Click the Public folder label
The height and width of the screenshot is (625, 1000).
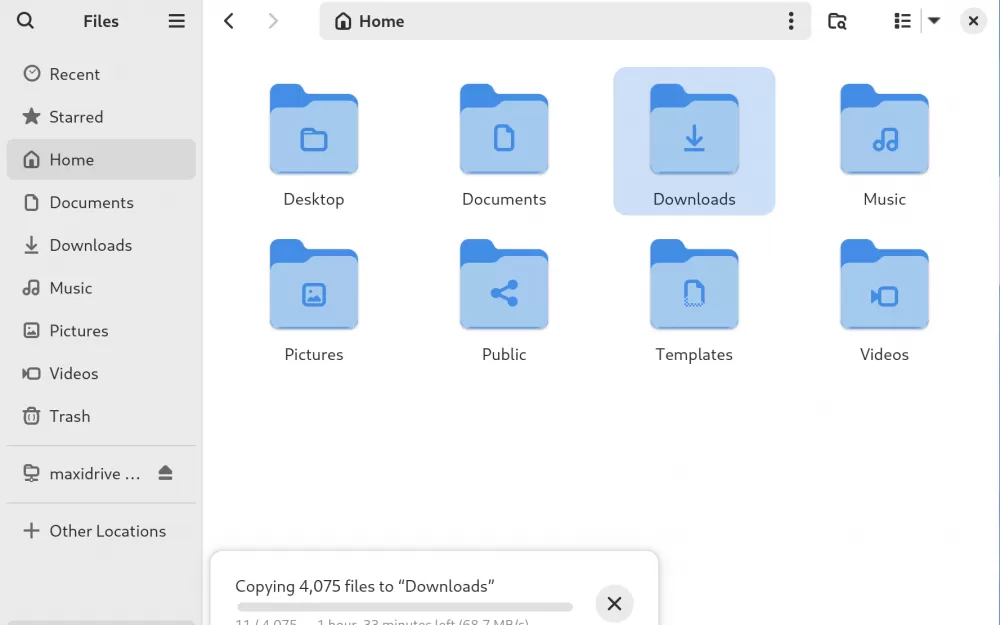point(504,355)
